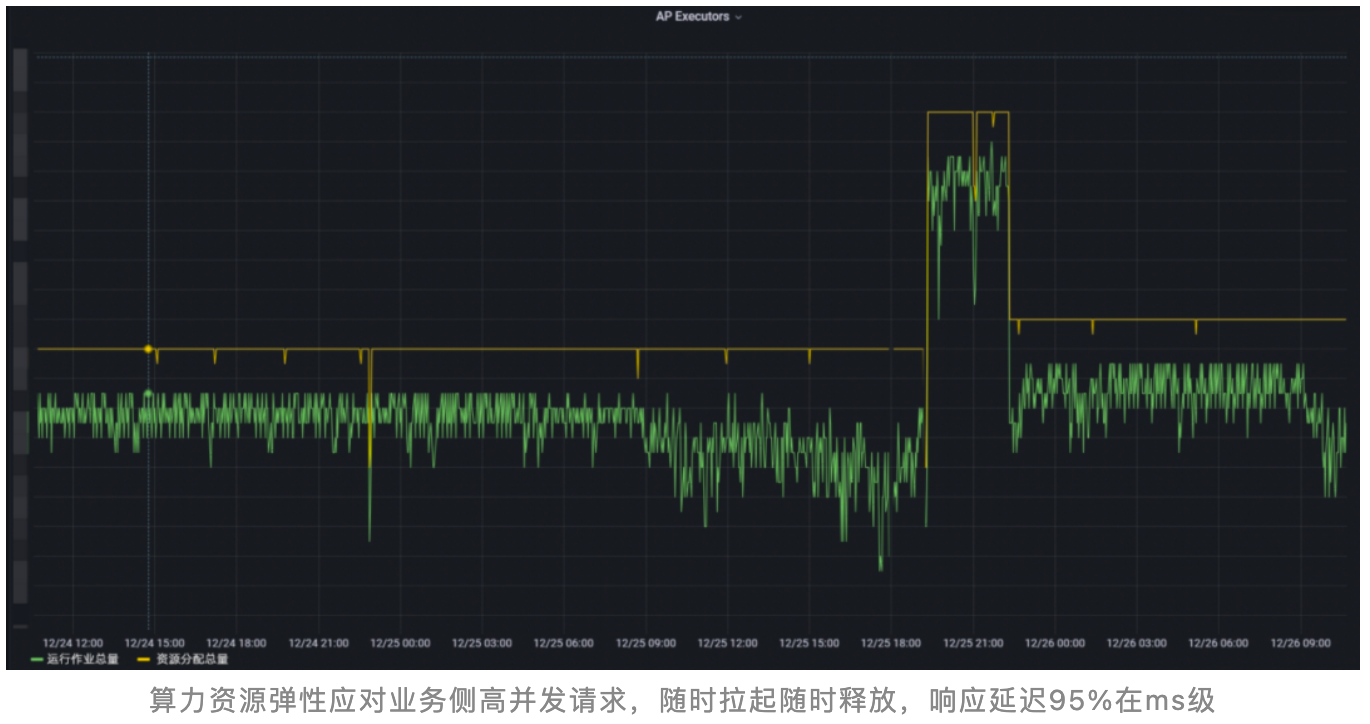The height and width of the screenshot is (724, 1370).
Task: Click the green hover point at 12/24 15:00
Action: (x=148, y=393)
